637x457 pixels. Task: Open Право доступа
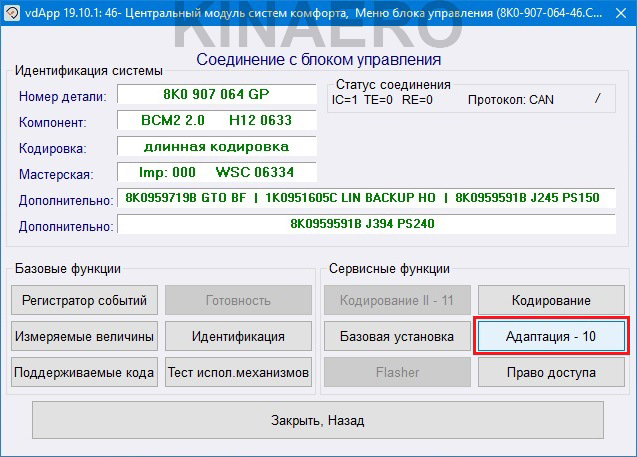click(551, 372)
